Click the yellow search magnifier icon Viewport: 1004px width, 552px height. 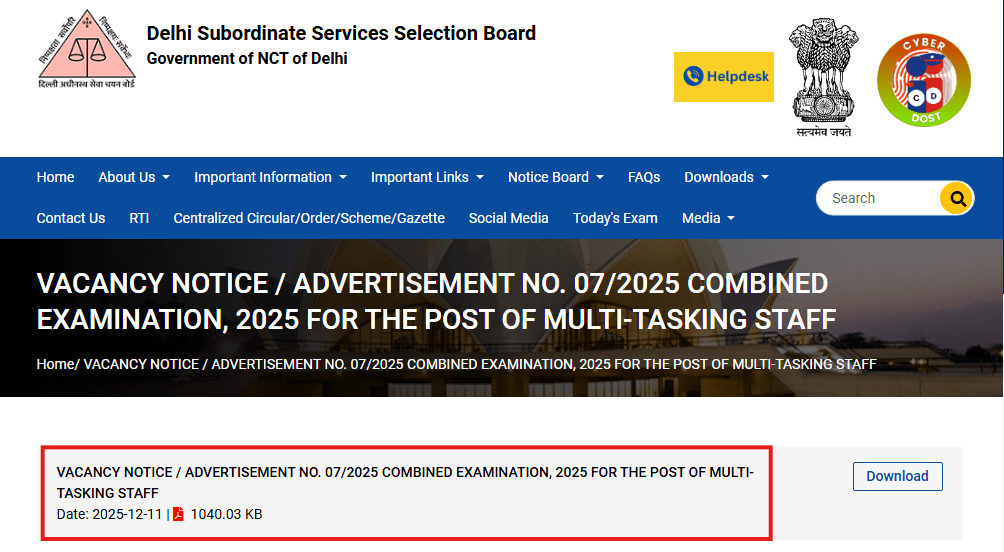coord(957,198)
